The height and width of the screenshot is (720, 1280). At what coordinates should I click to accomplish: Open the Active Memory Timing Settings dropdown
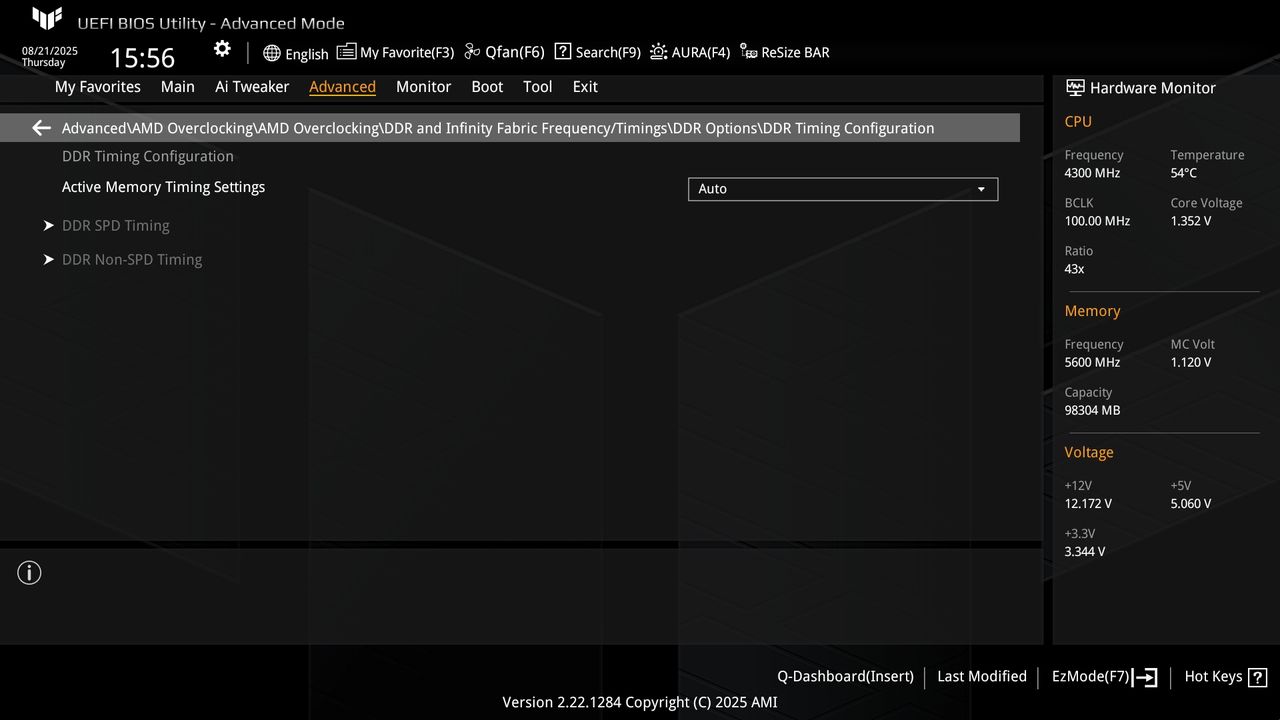pyautogui.click(x=842, y=189)
